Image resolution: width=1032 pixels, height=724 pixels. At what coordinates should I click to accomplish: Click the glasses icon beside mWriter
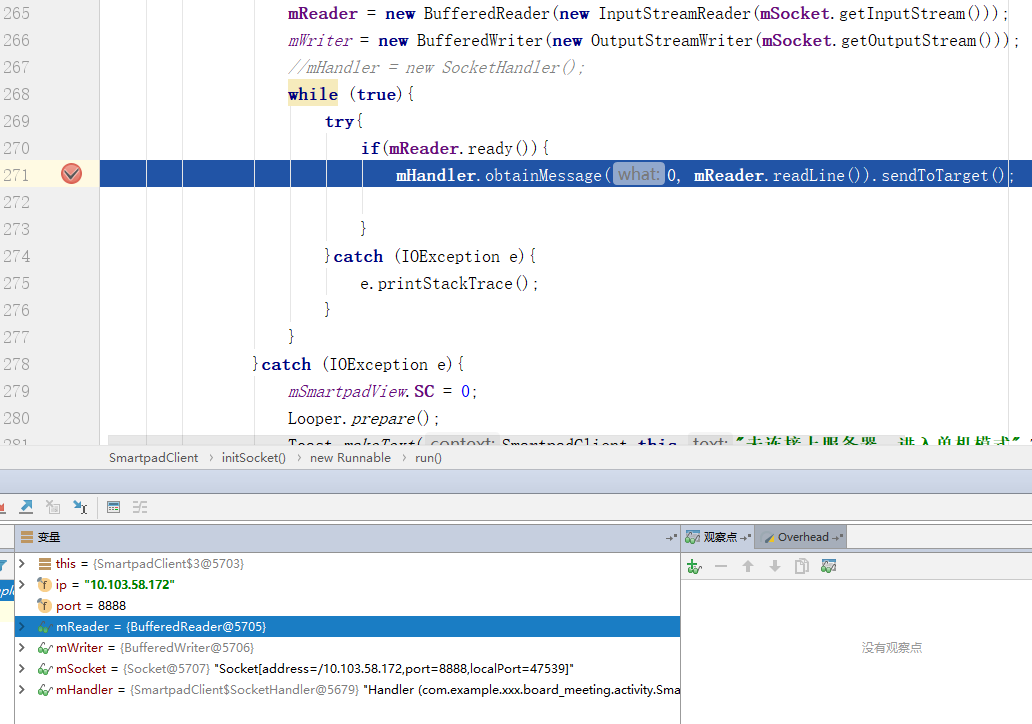(45, 648)
